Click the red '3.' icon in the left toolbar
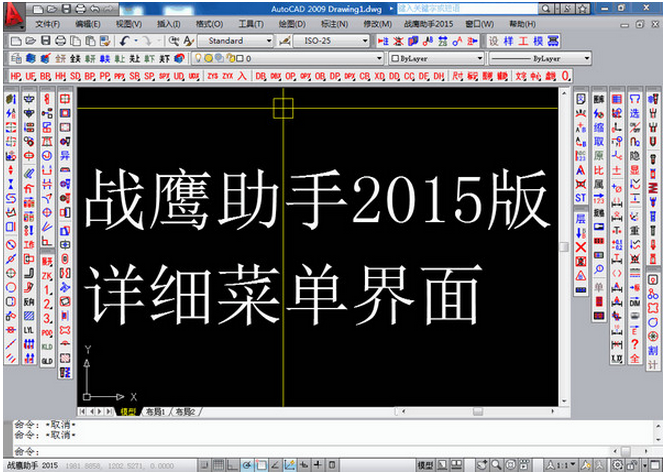The height and width of the screenshot is (474, 671). [x=47, y=318]
